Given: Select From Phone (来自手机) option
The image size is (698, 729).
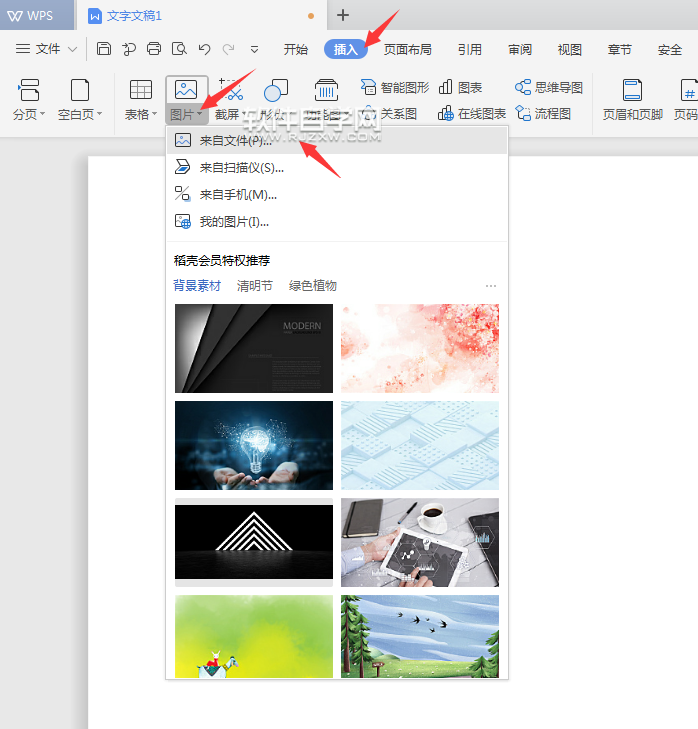Looking at the screenshot, I should coord(238,195).
